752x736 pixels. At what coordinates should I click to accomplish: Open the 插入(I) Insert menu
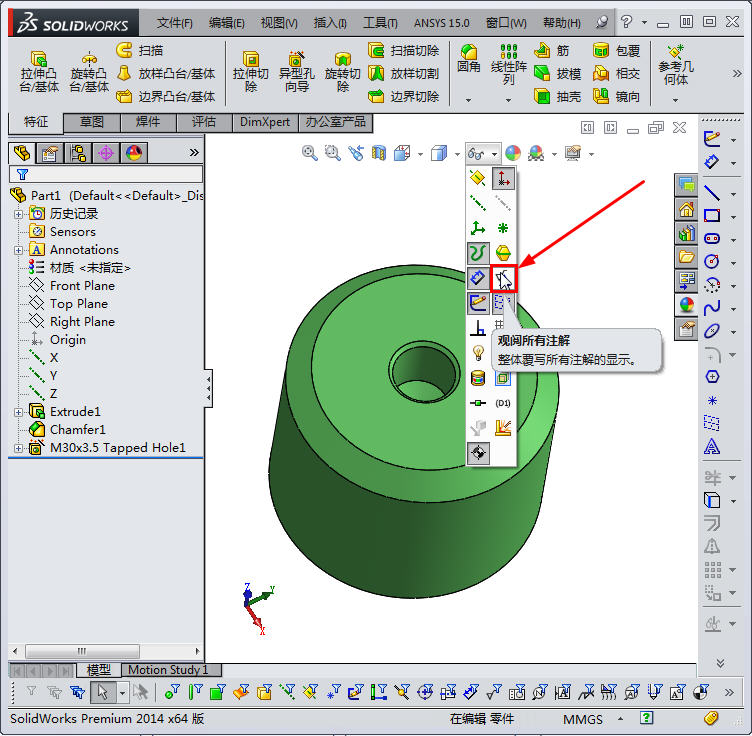(x=330, y=22)
